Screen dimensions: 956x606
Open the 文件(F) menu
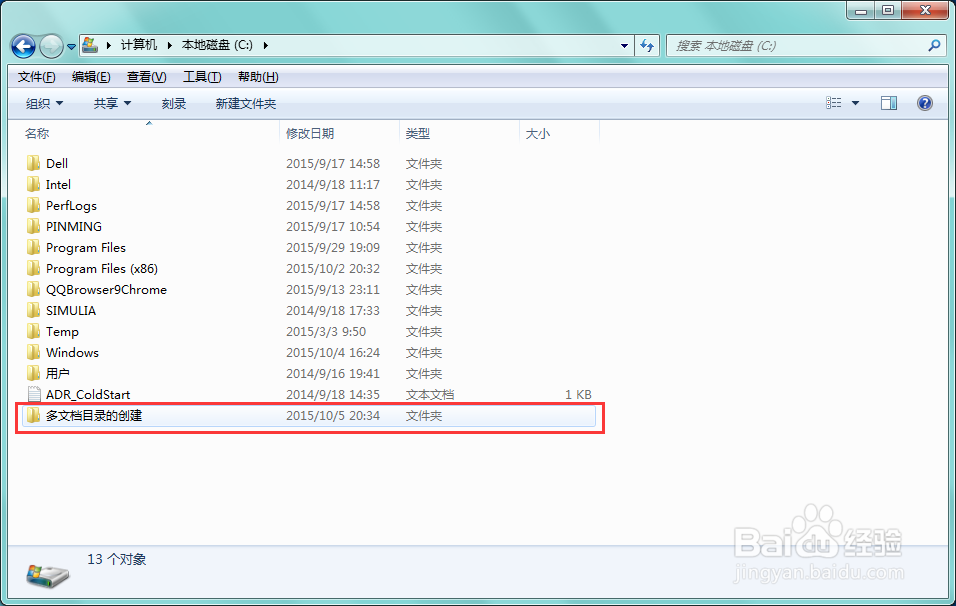[37, 77]
